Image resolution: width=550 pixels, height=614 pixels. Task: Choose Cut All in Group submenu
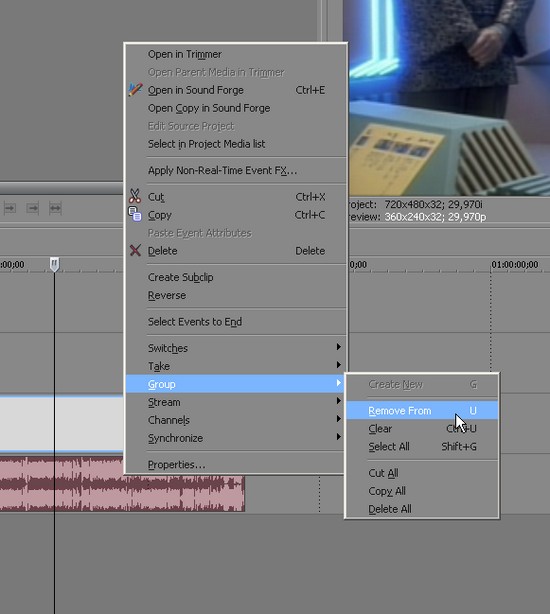pos(422,473)
